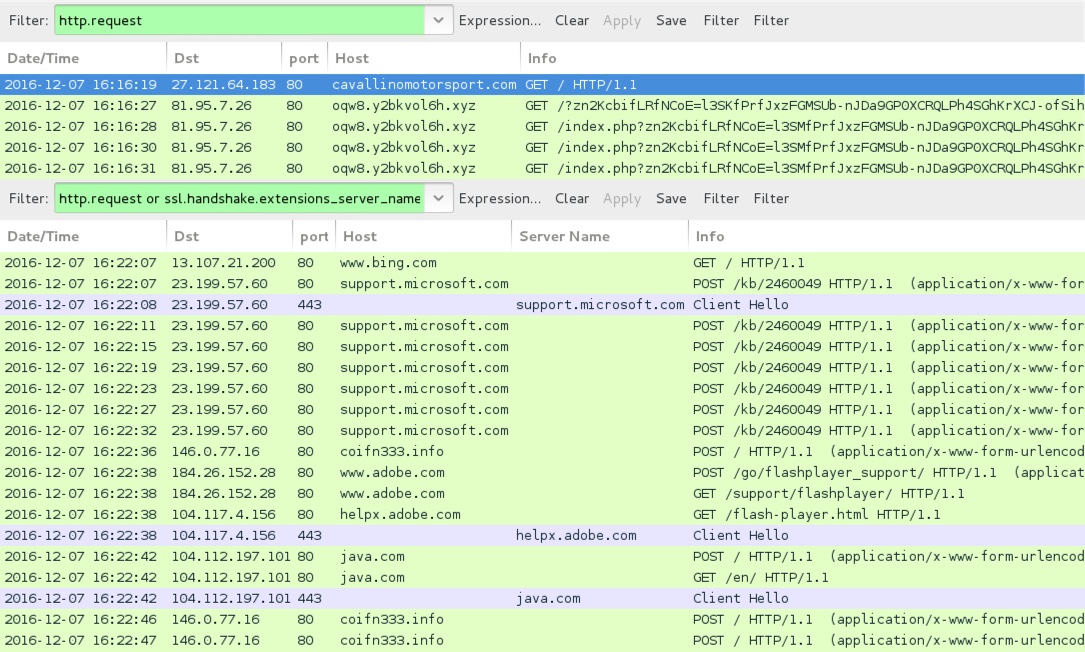Viewport: 1085px width, 652px height.
Task: Click Clear in the ssl.handshake filter bar
Action: (x=572, y=199)
